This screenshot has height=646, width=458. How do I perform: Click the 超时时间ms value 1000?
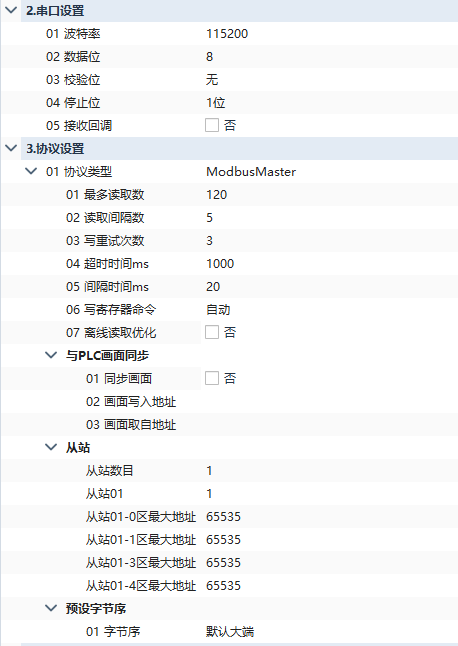click(x=220, y=264)
